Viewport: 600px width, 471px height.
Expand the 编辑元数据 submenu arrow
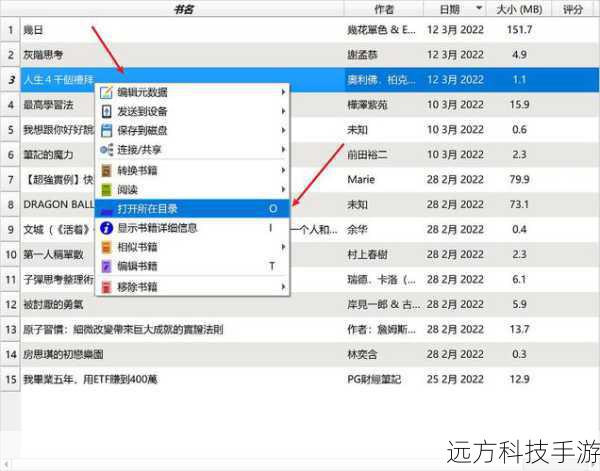coord(283,92)
